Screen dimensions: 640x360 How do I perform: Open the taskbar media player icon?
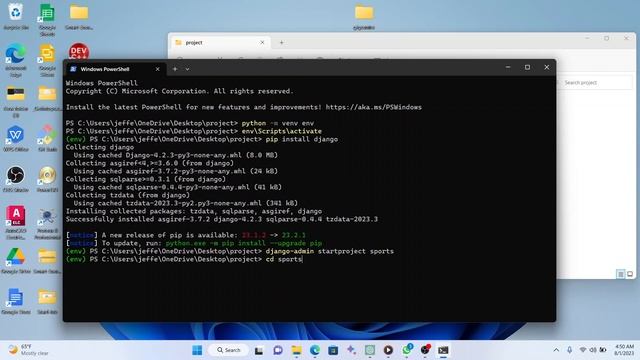(388, 350)
